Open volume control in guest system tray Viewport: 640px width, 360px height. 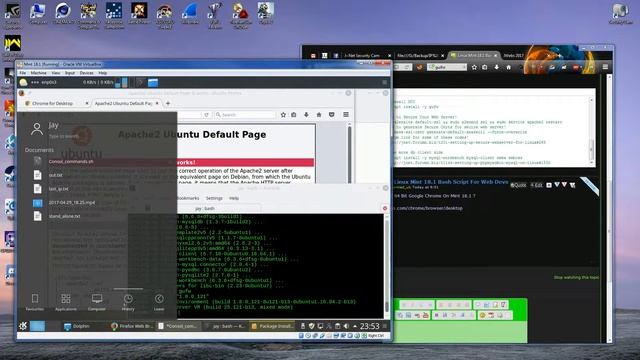tap(346, 326)
